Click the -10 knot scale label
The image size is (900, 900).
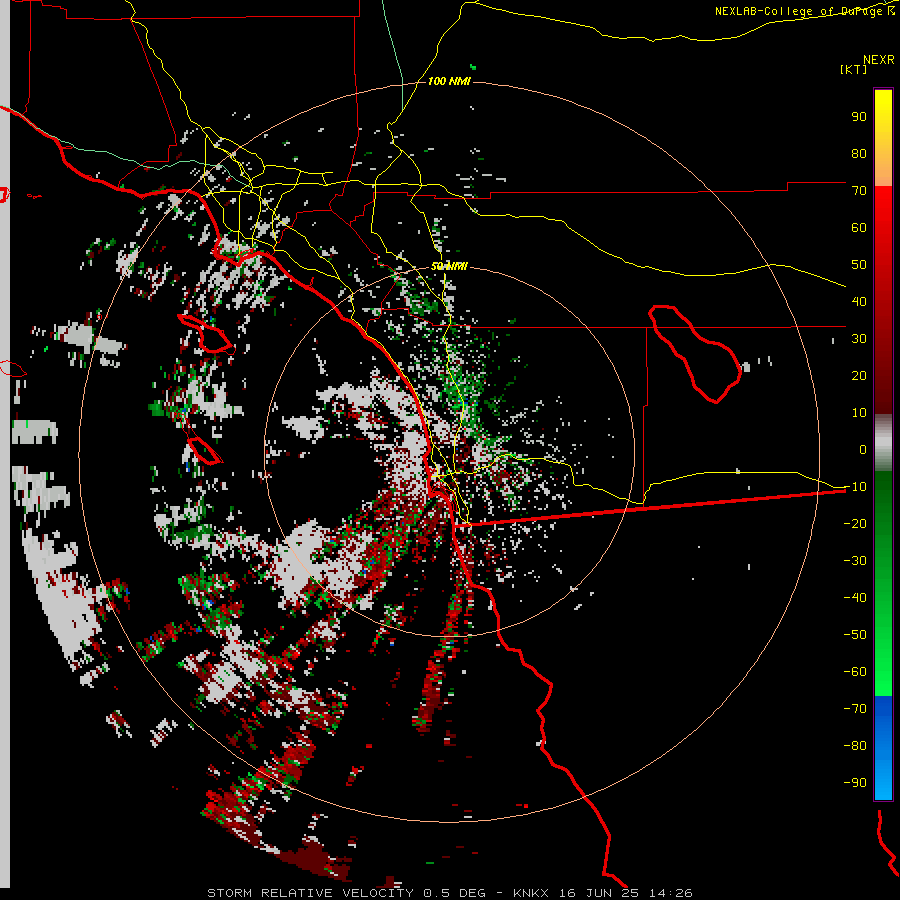(855, 487)
